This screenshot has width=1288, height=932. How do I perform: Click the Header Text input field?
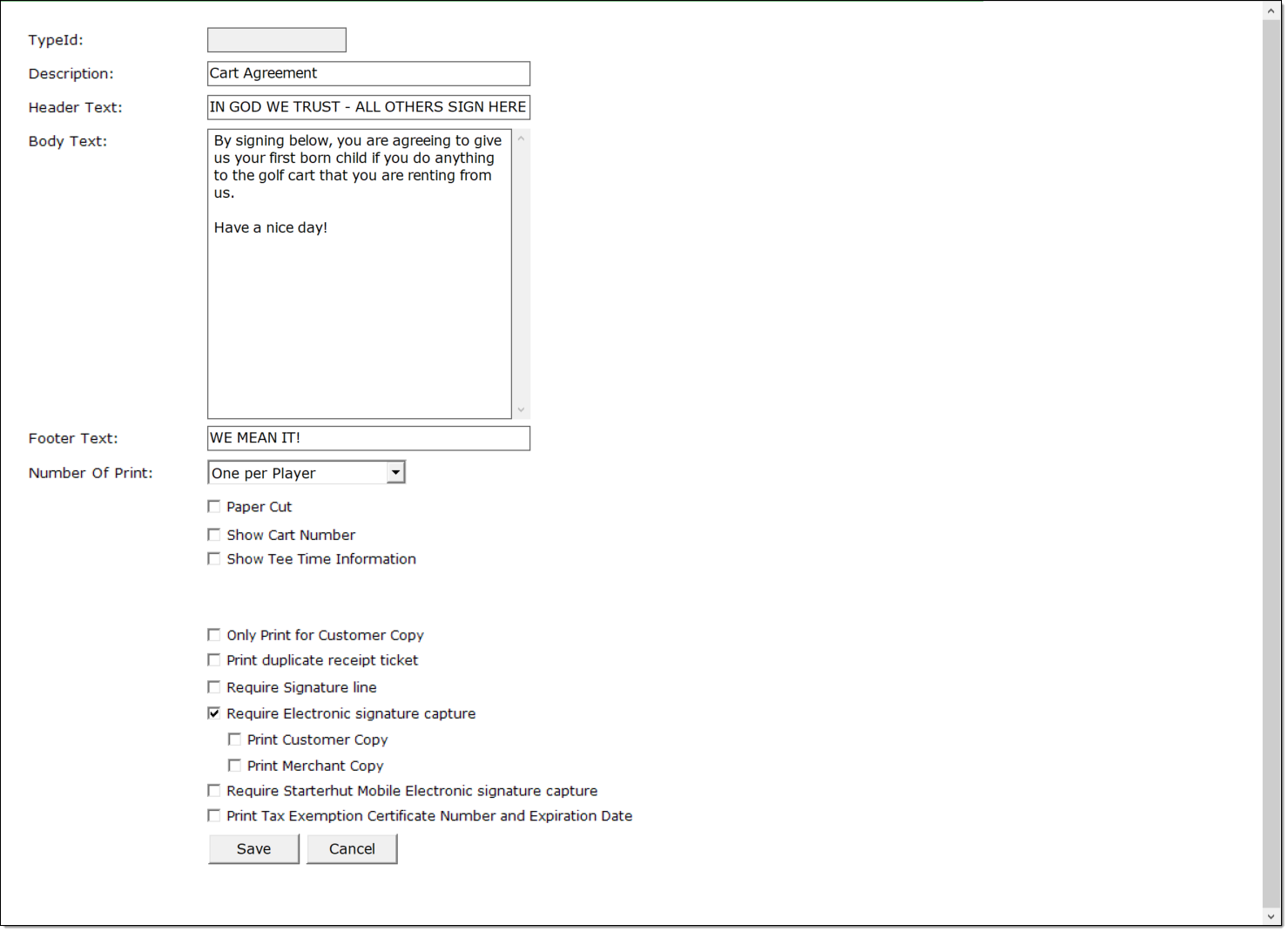[368, 107]
